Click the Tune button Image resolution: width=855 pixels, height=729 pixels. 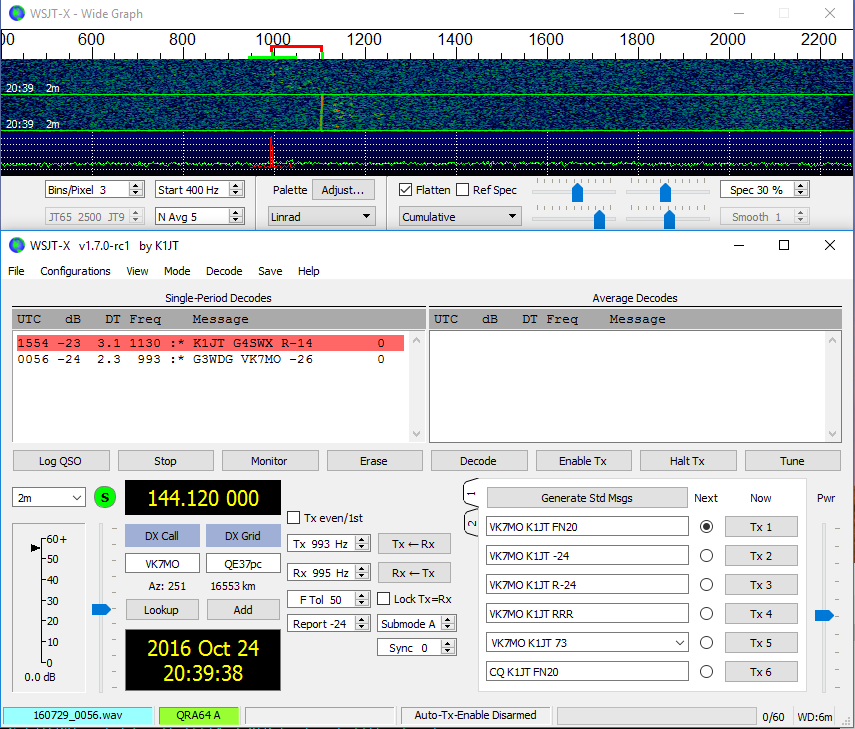pos(792,461)
